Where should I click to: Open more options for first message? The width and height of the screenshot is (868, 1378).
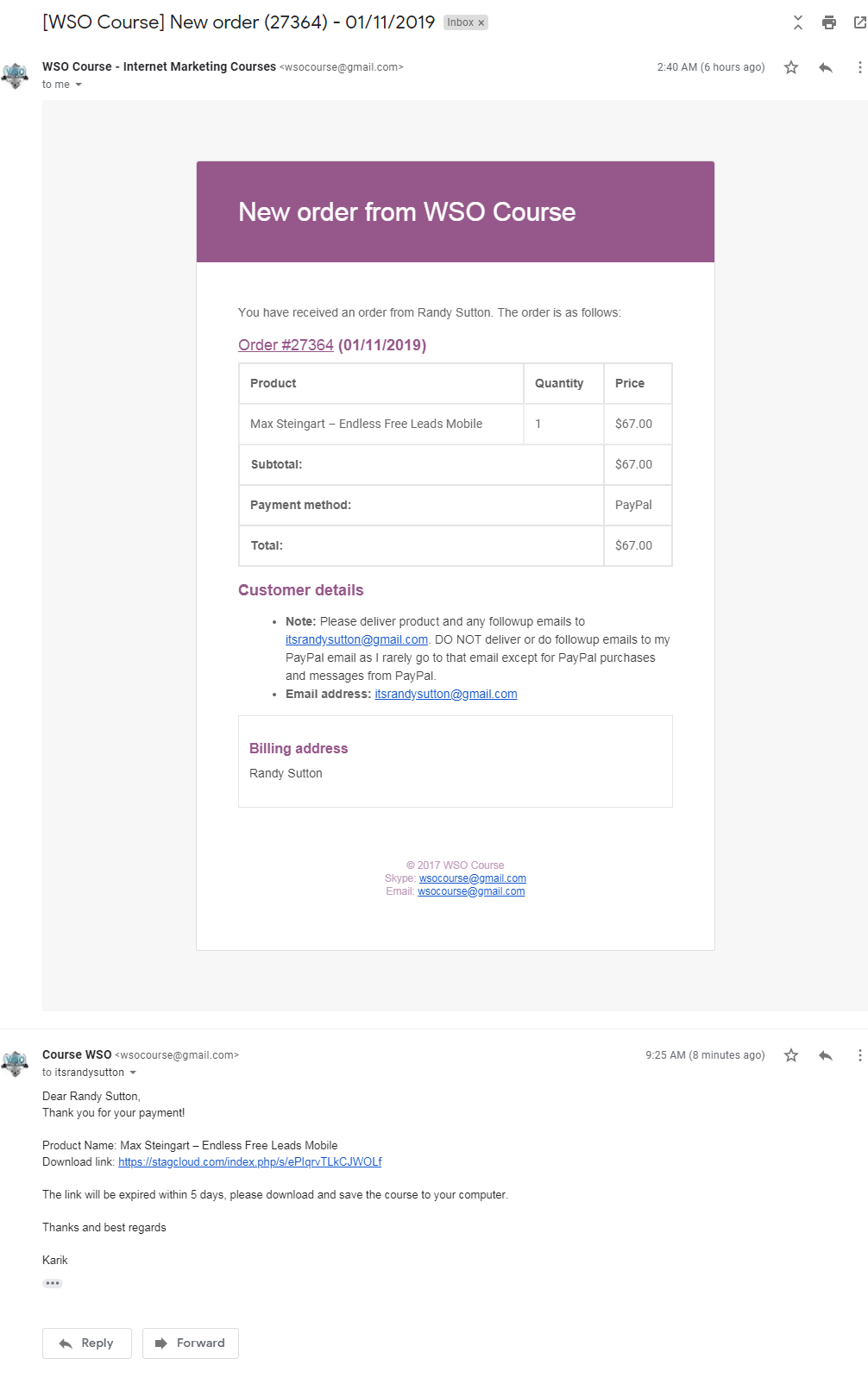pos(859,67)
